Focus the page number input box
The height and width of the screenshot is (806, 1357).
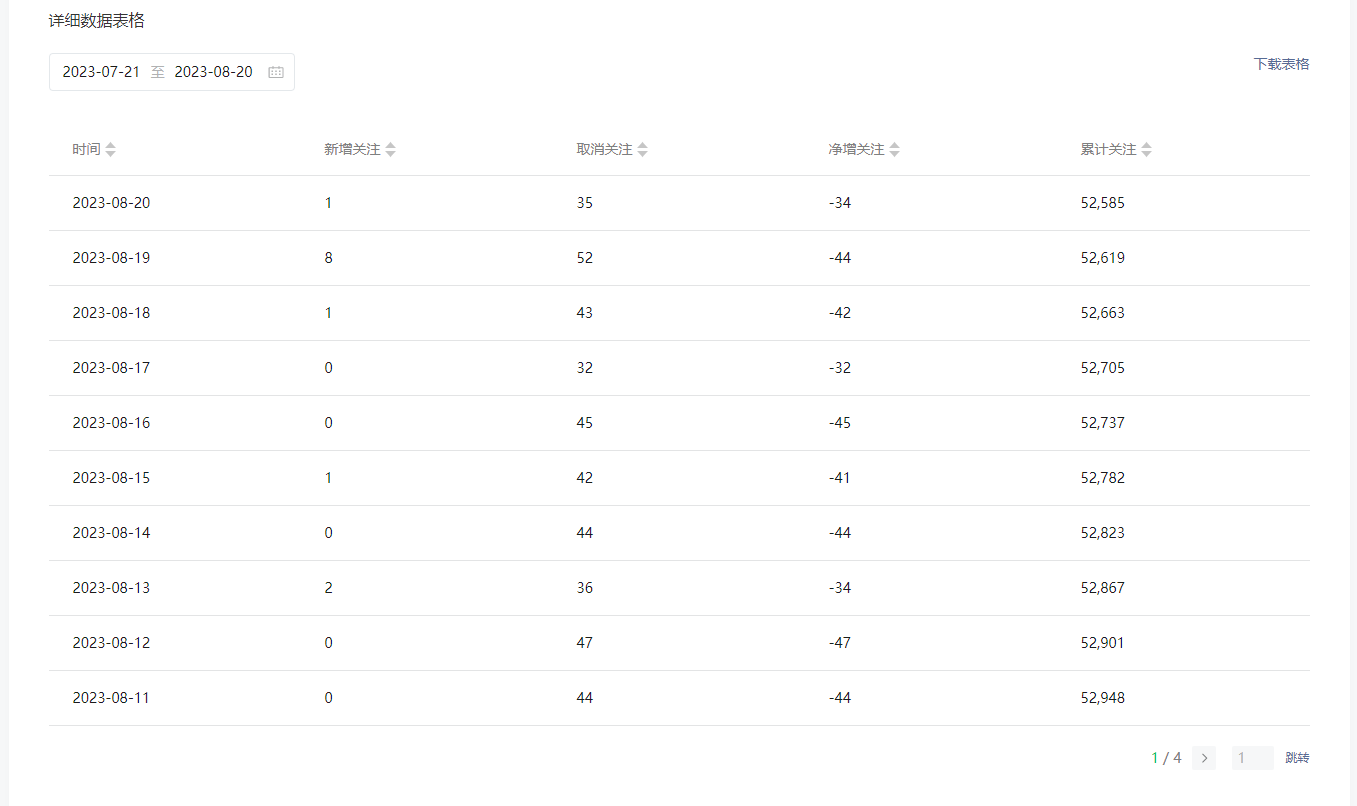pos(1252,758)
